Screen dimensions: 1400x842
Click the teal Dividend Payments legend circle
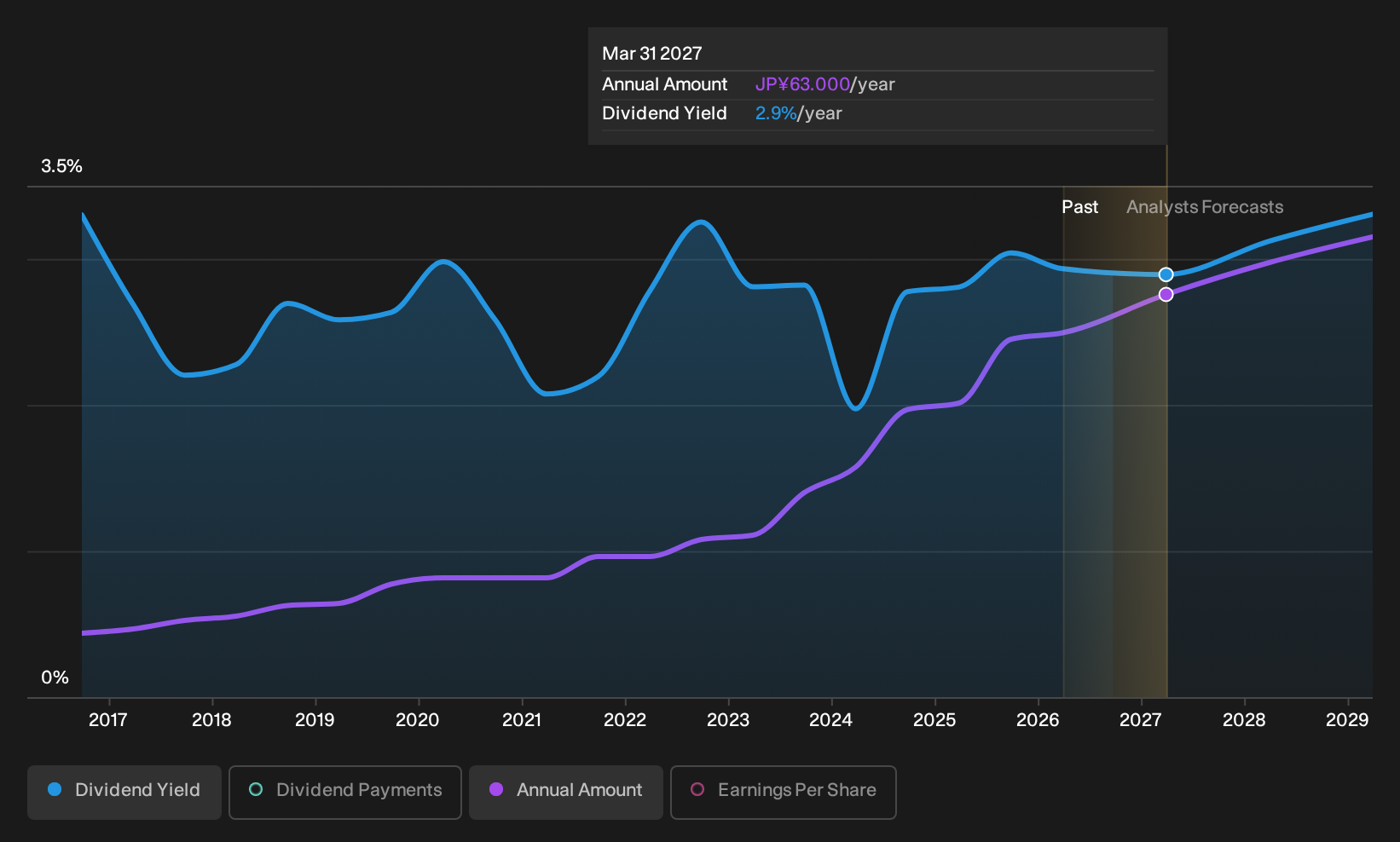[x=256, y=790]
